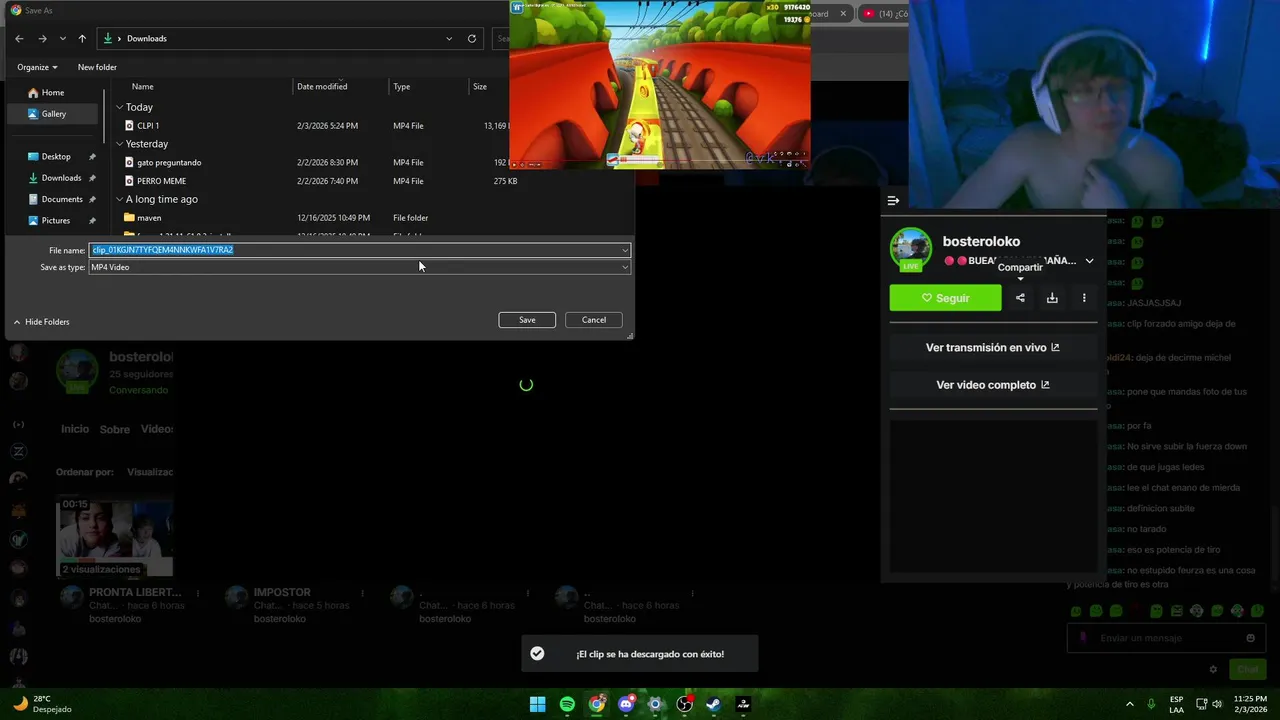Open Ver transmisión en vivo link
1280x720 pixels.
(993, 348)
